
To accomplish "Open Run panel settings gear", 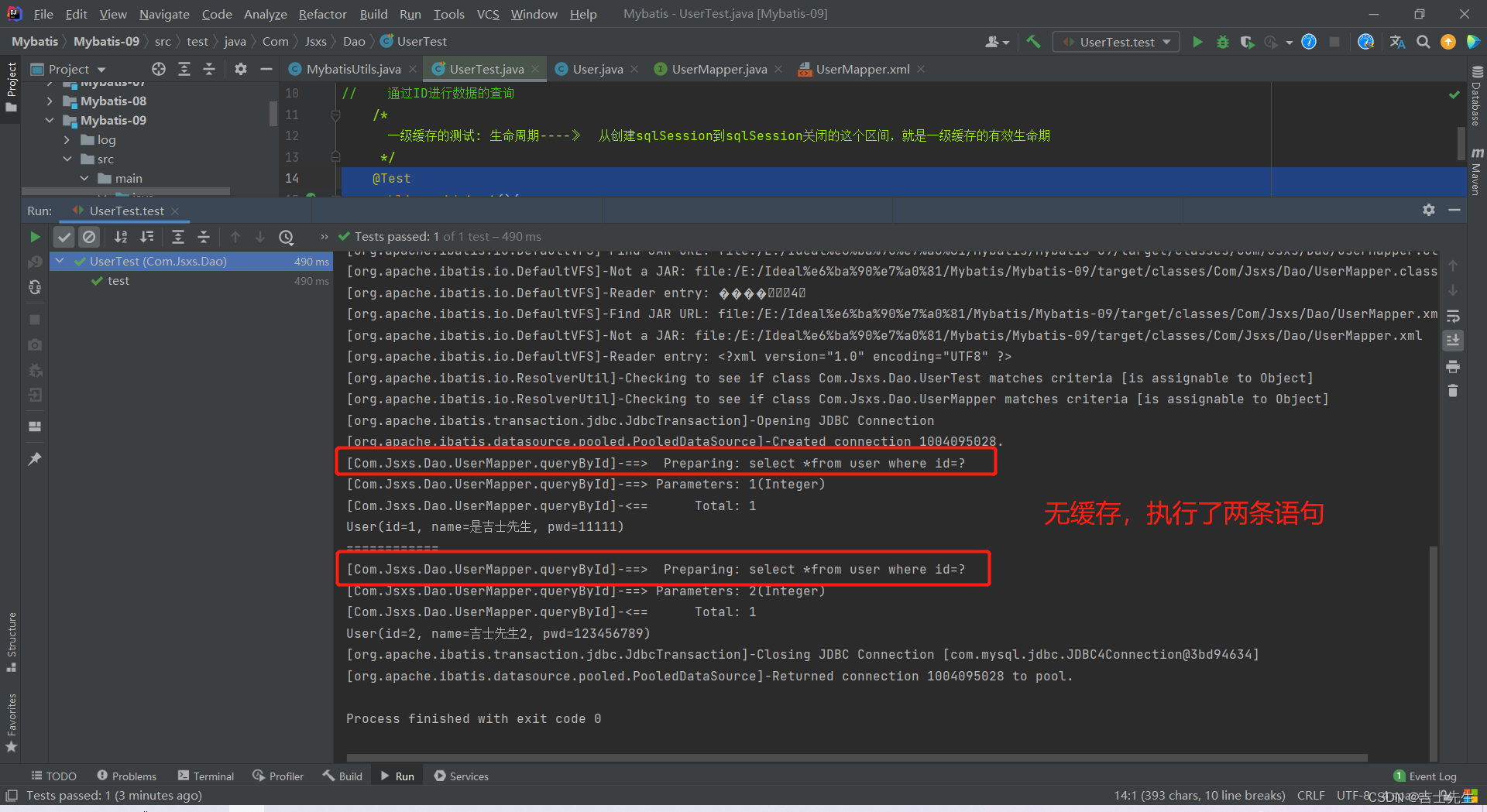I will (x=1429, y=210).
